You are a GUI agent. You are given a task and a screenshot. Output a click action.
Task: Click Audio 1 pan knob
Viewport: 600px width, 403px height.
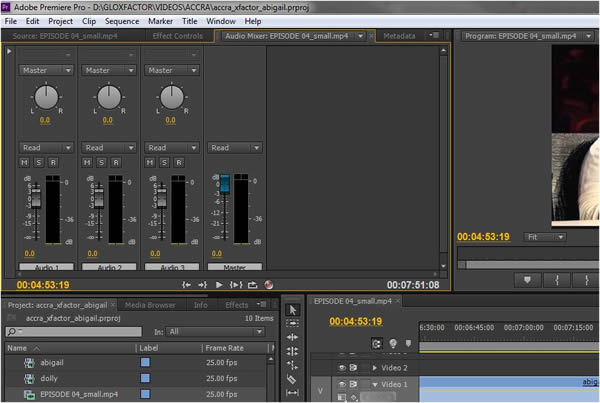[x=46, y=97]
